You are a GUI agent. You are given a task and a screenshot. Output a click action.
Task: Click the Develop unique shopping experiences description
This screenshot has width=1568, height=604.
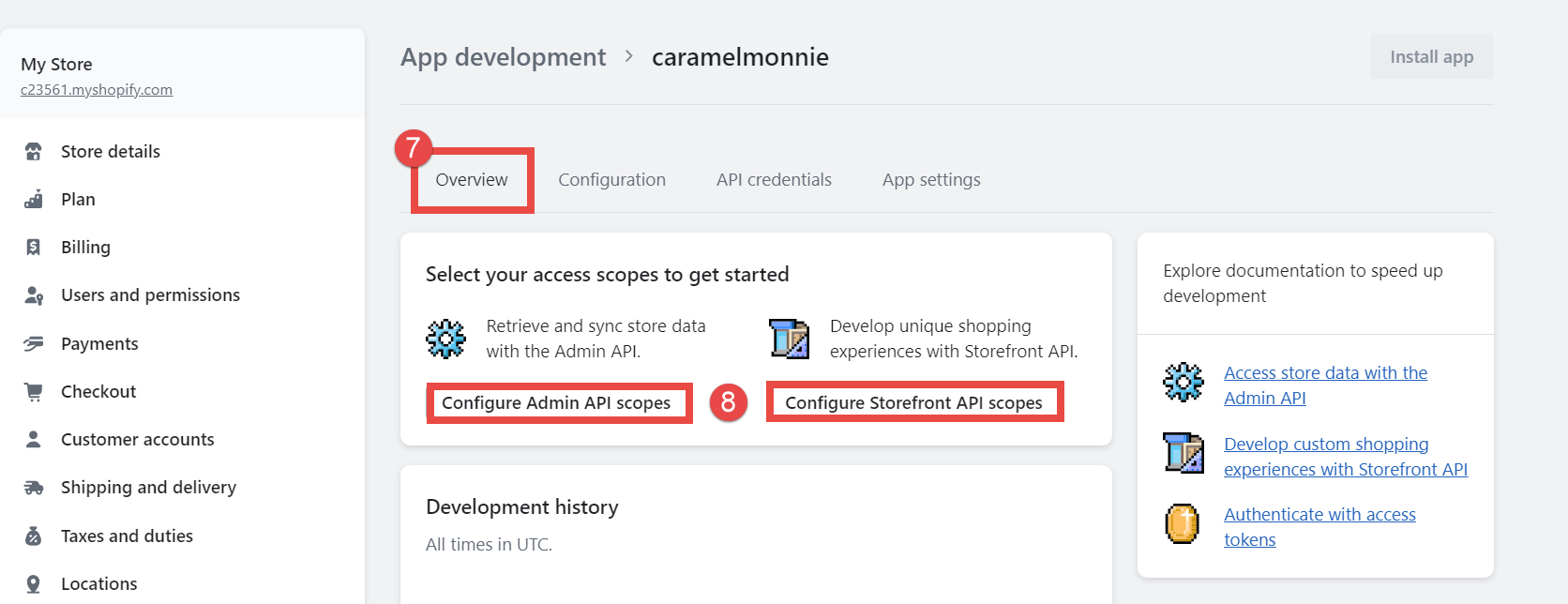(954, 339)
